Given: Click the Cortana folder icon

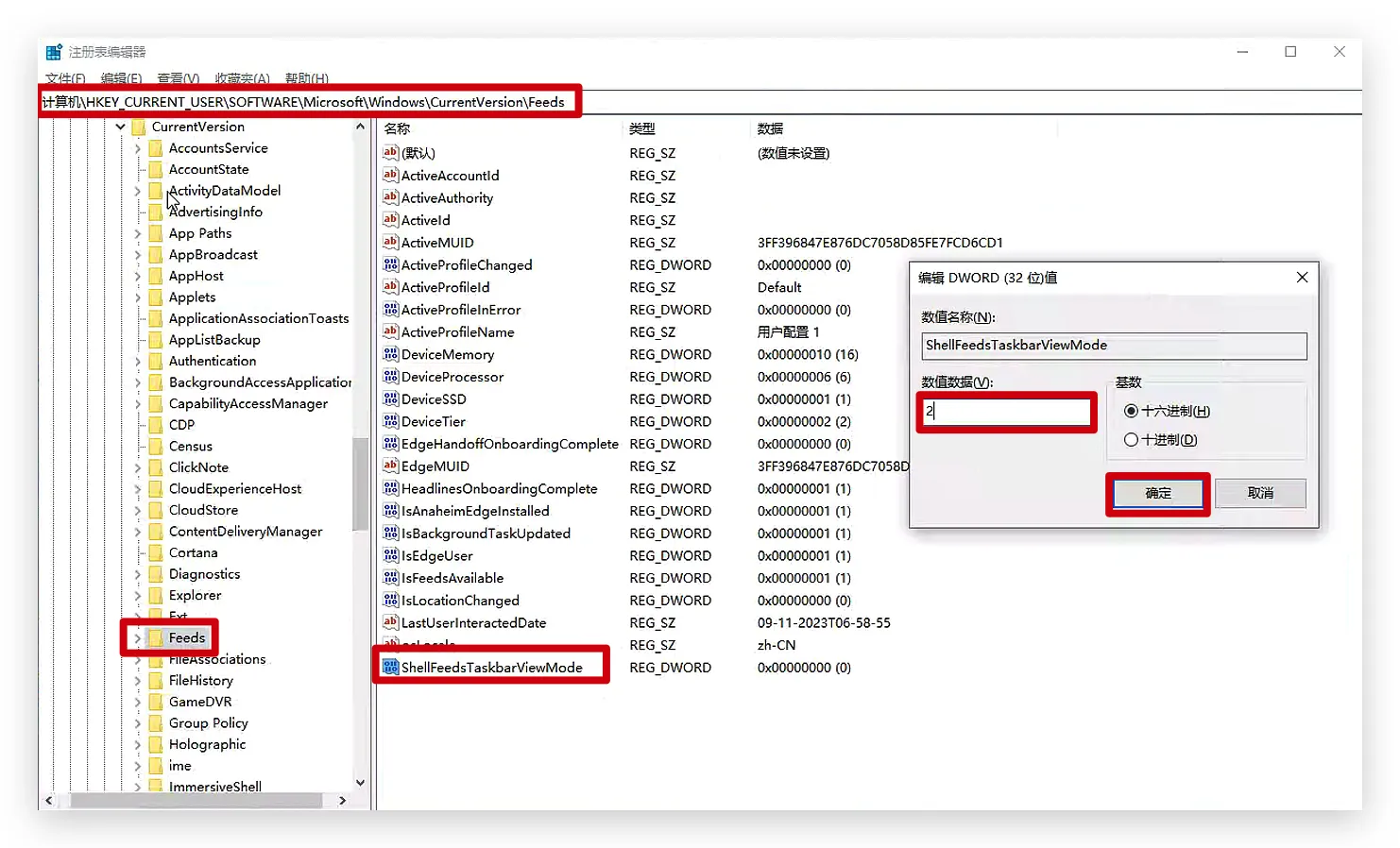Looking at the screenshot, I should pyautogui.click(x=156, y=552).
